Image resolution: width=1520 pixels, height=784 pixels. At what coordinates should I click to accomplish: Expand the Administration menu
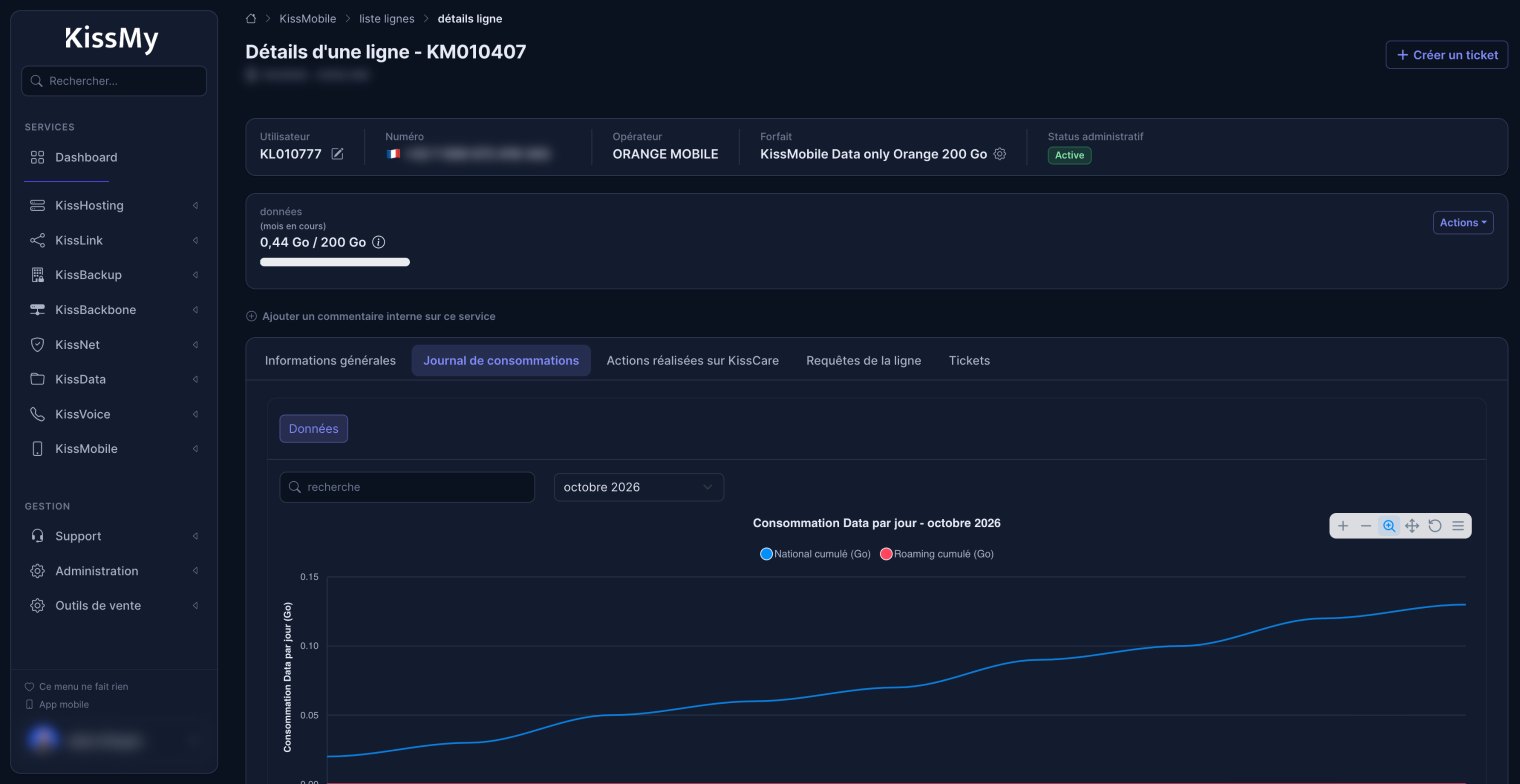click(114, 571)
